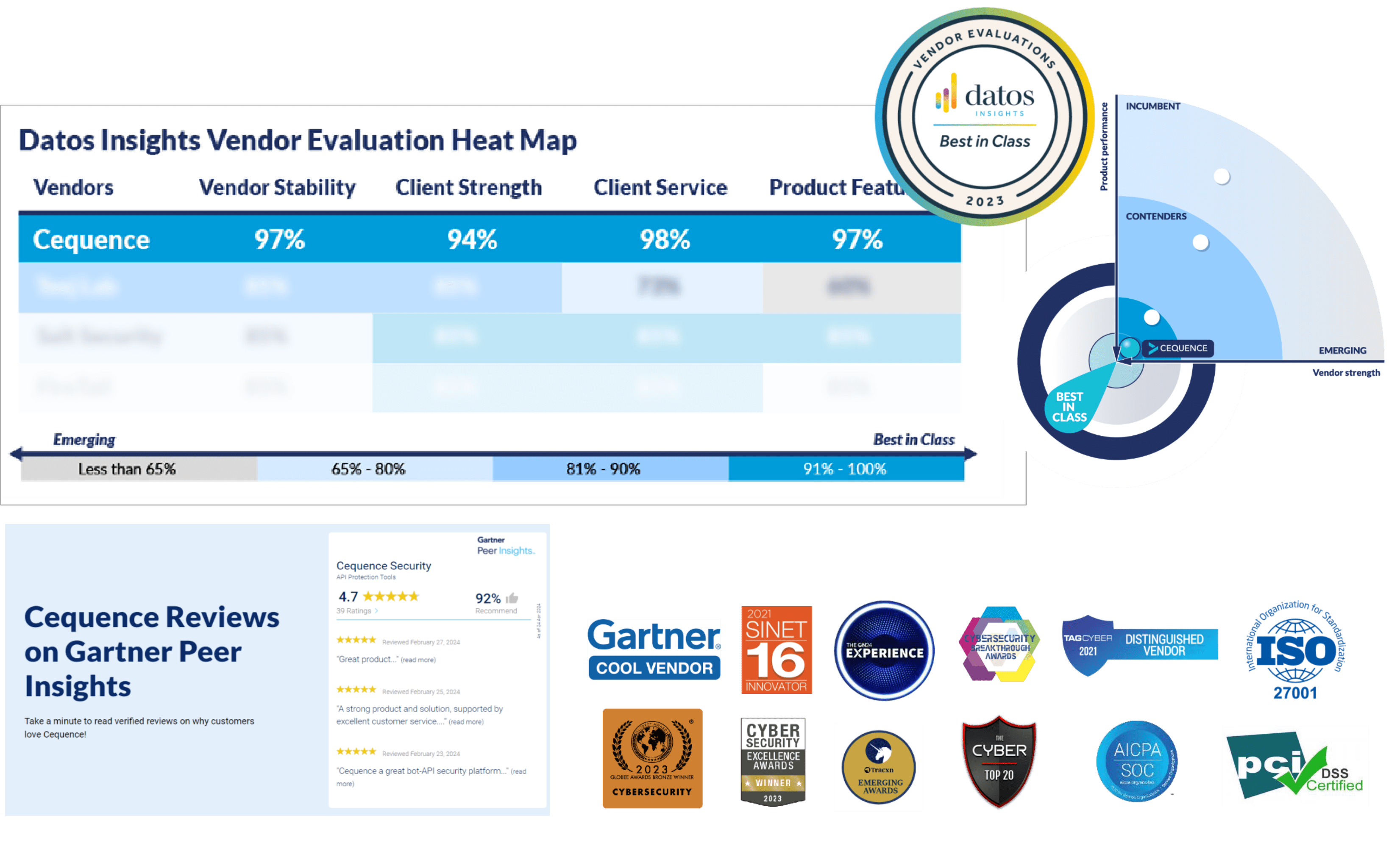Click the EMERGING zone label
Screen dimensions: 1389x868
1342,350
